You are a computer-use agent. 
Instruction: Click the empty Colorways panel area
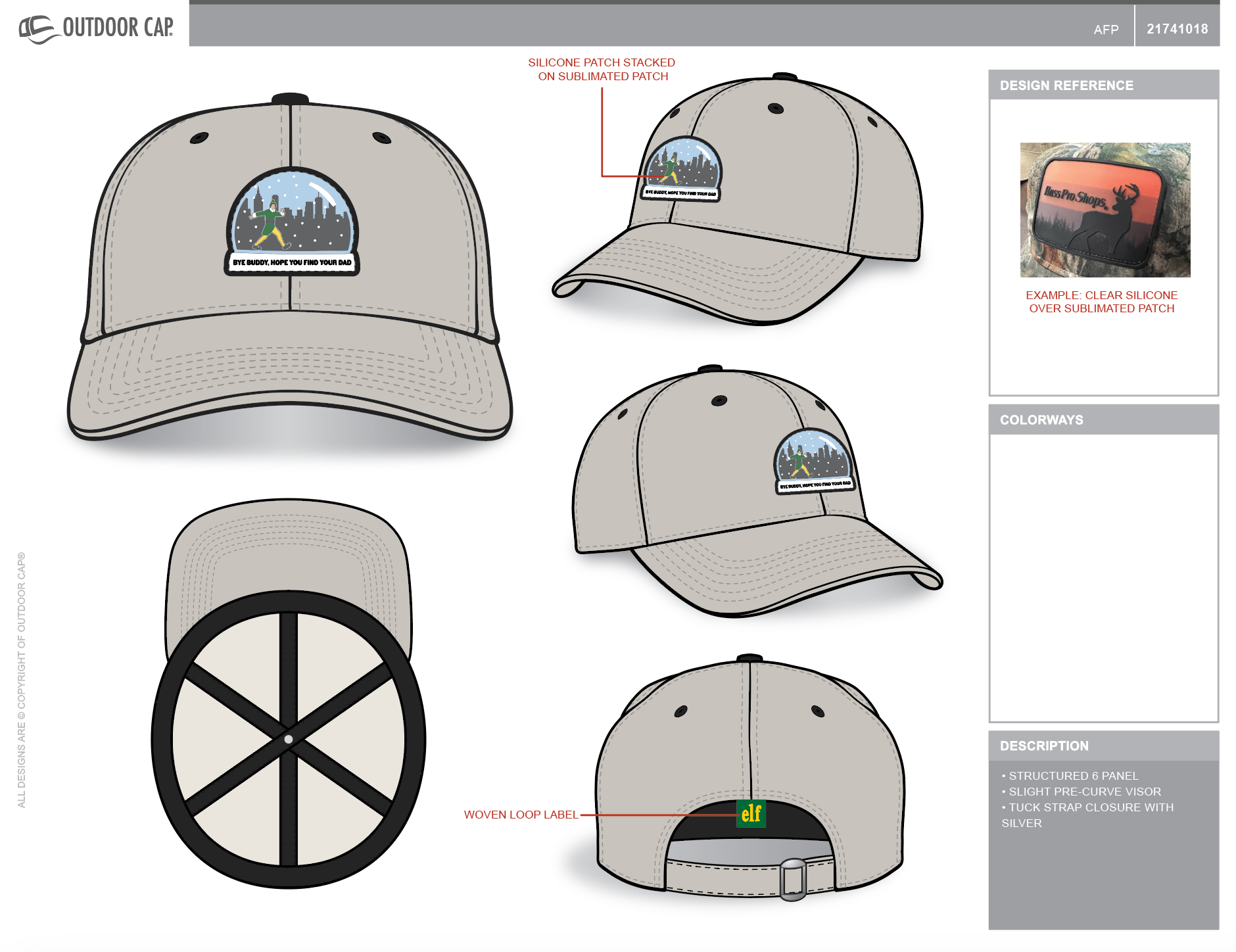[x=1103, y=578]
